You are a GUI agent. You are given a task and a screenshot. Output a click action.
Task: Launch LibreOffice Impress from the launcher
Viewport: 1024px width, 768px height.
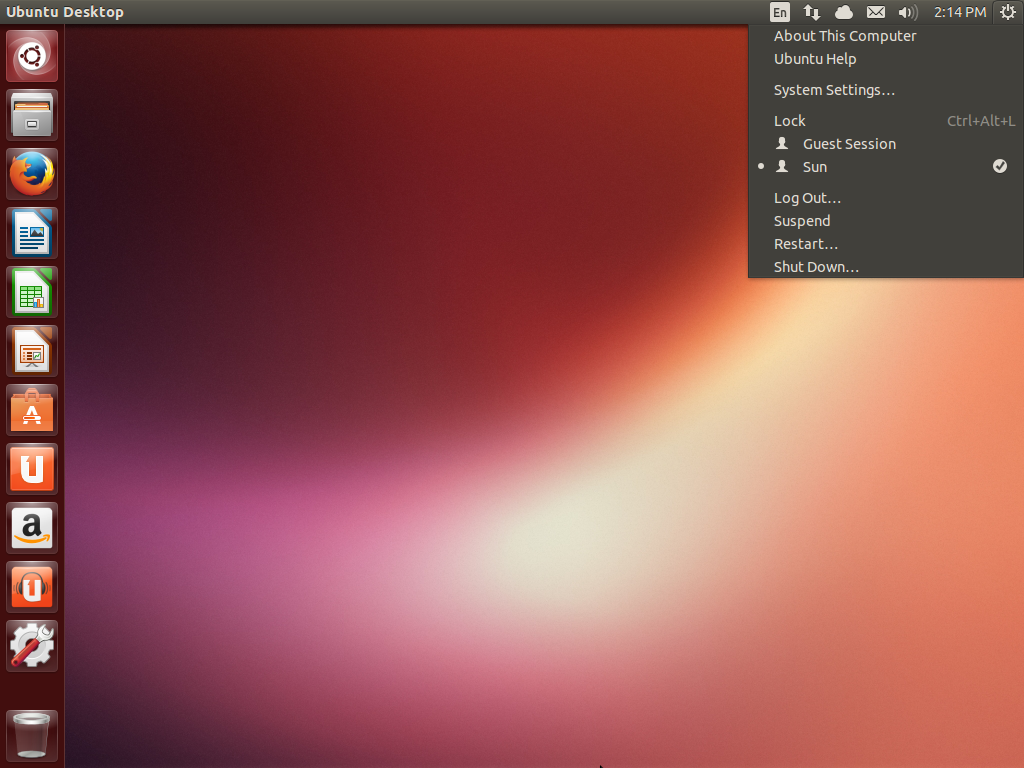tap(30, 350)
